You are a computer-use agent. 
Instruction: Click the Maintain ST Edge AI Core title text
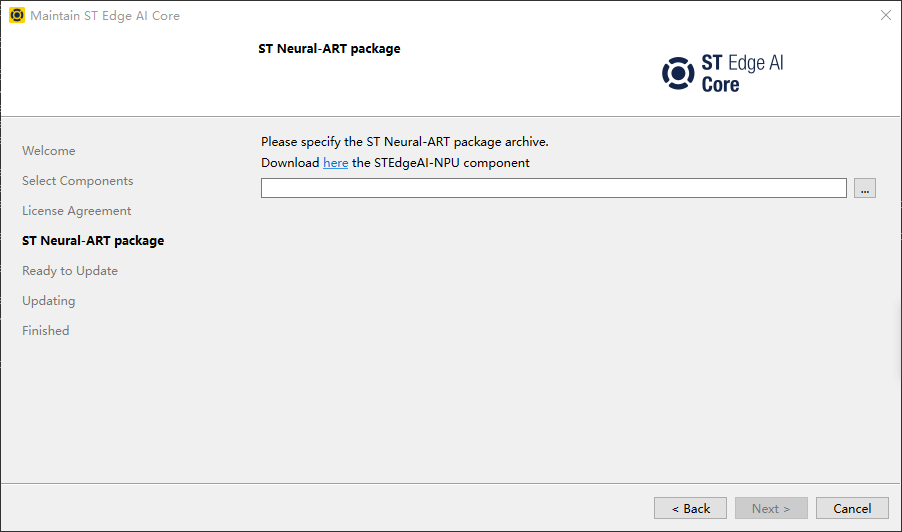click(105, 16)
